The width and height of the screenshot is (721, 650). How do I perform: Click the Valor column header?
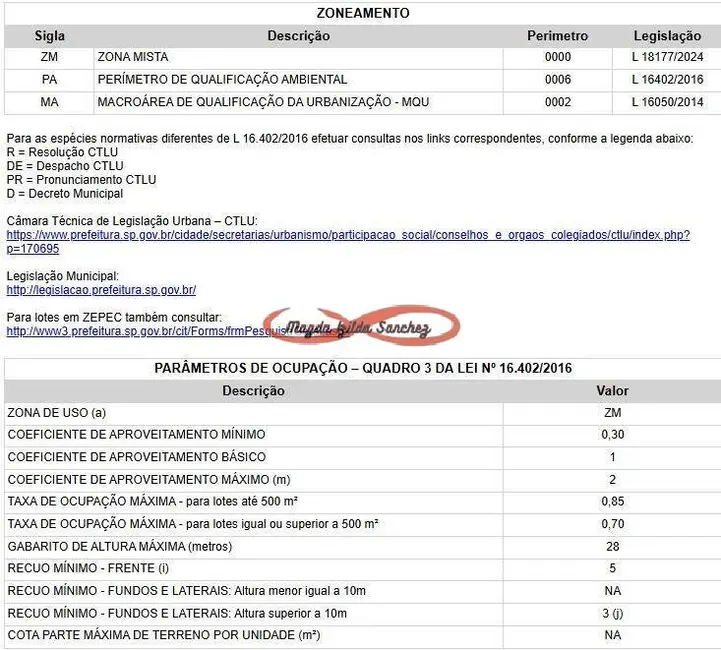pyautogui.click(x=612, y=391)
